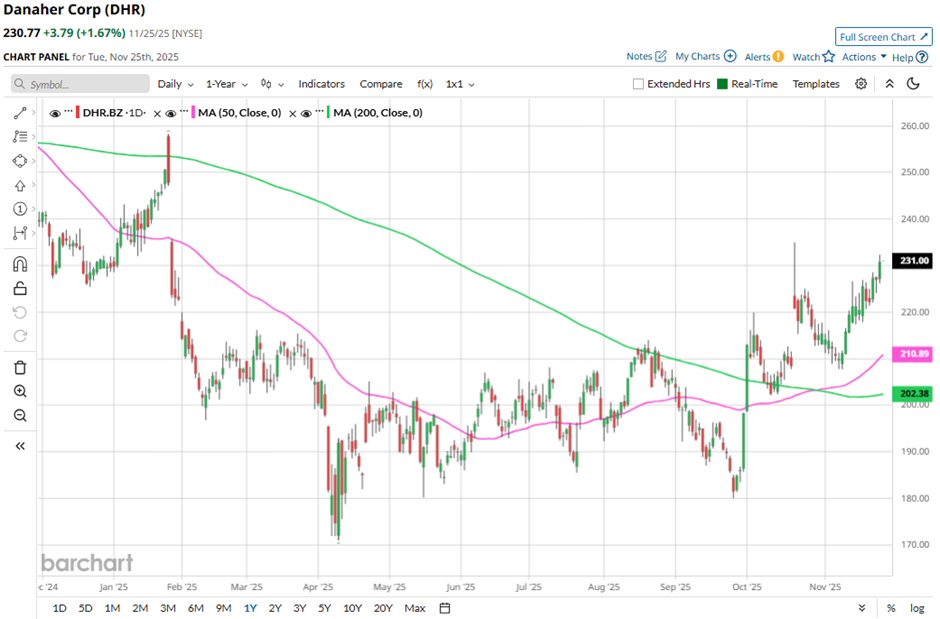
Task: Toggle log scale button
Action: pyautogui.click(x=917, y=608)
